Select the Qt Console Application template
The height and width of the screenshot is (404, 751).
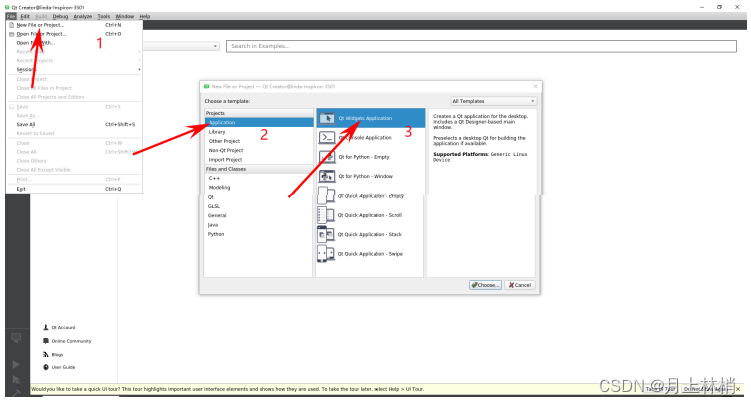pos(370,137)
